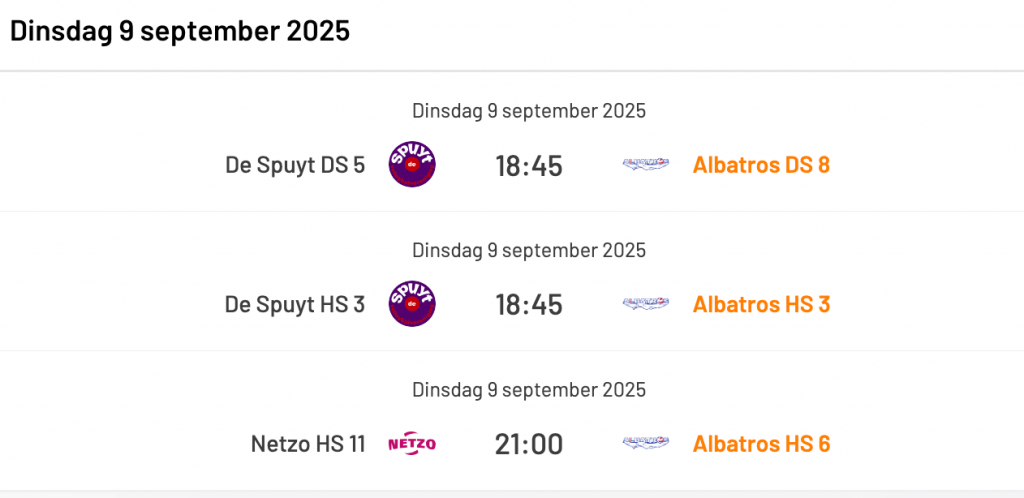The width and height of the screenshot is (1024, 498).
Task: Click the Spuyt logo beside De Spuyt DS 5
Action: coord(412,164)
